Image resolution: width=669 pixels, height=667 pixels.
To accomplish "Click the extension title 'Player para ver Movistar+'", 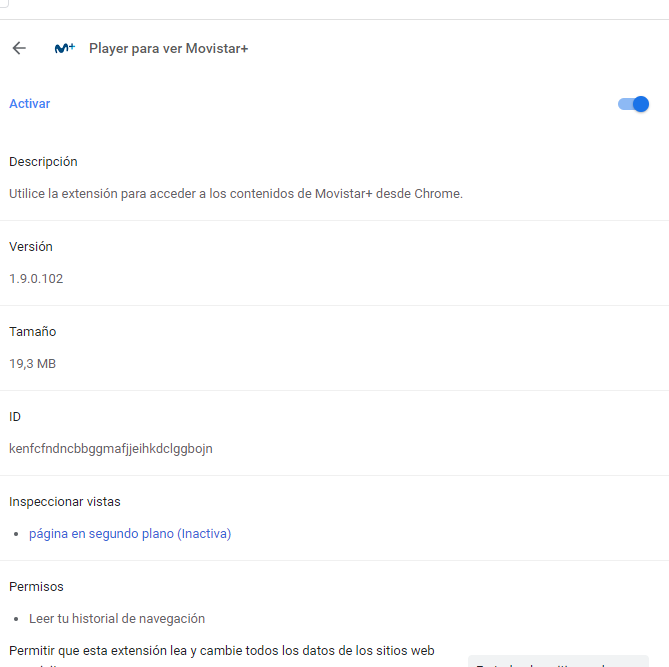I will [x=168, y=48].
